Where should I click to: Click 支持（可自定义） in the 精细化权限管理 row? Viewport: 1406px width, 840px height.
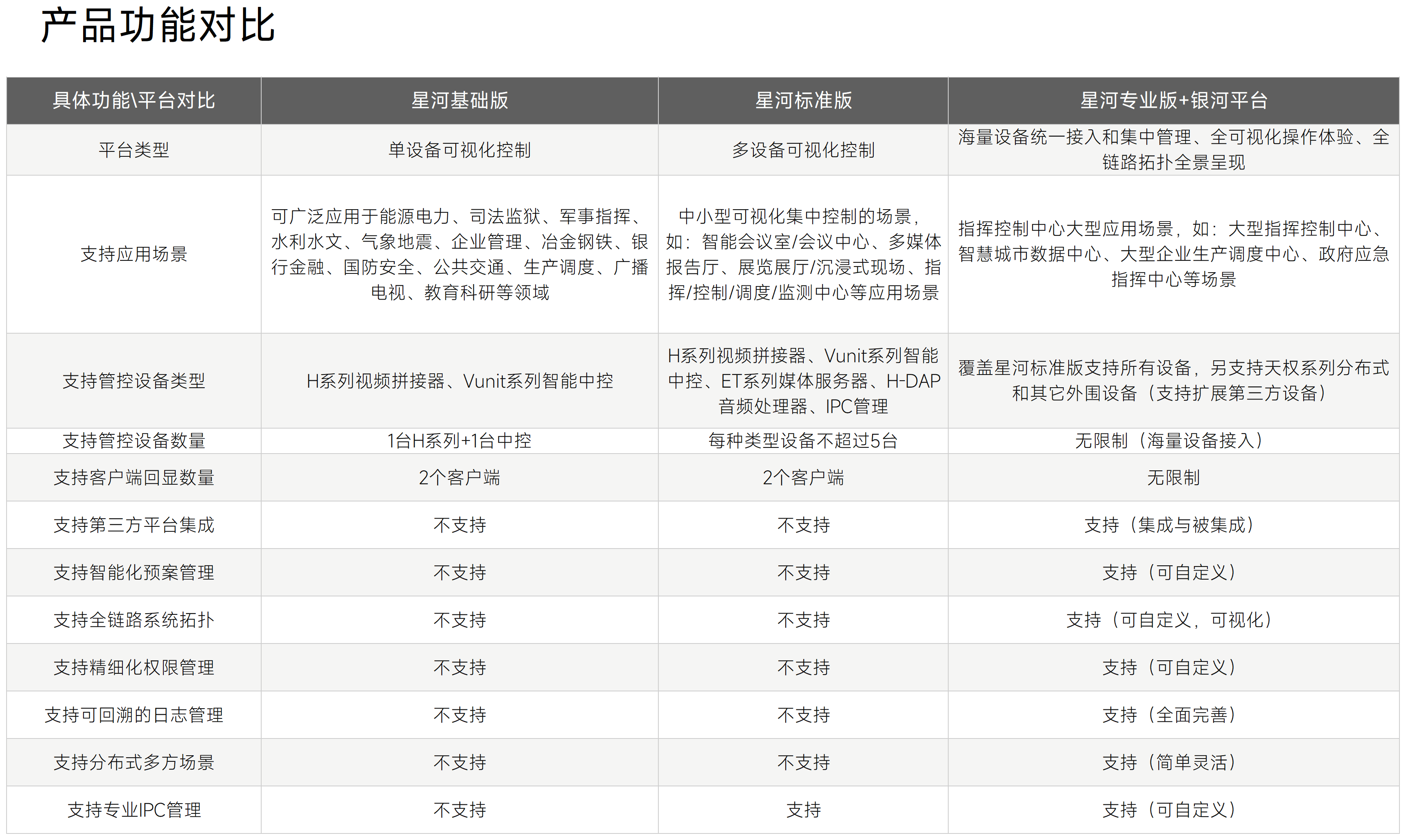[x=1174, y=668]
